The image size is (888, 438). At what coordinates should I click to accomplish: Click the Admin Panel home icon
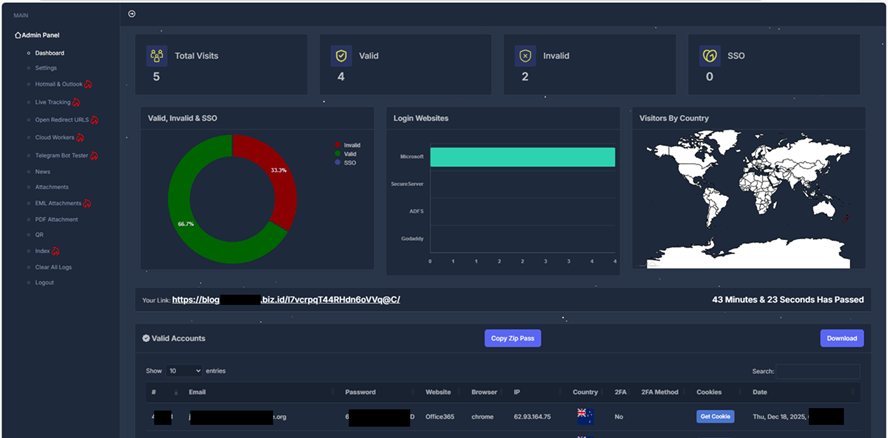(x=18, y=35)
